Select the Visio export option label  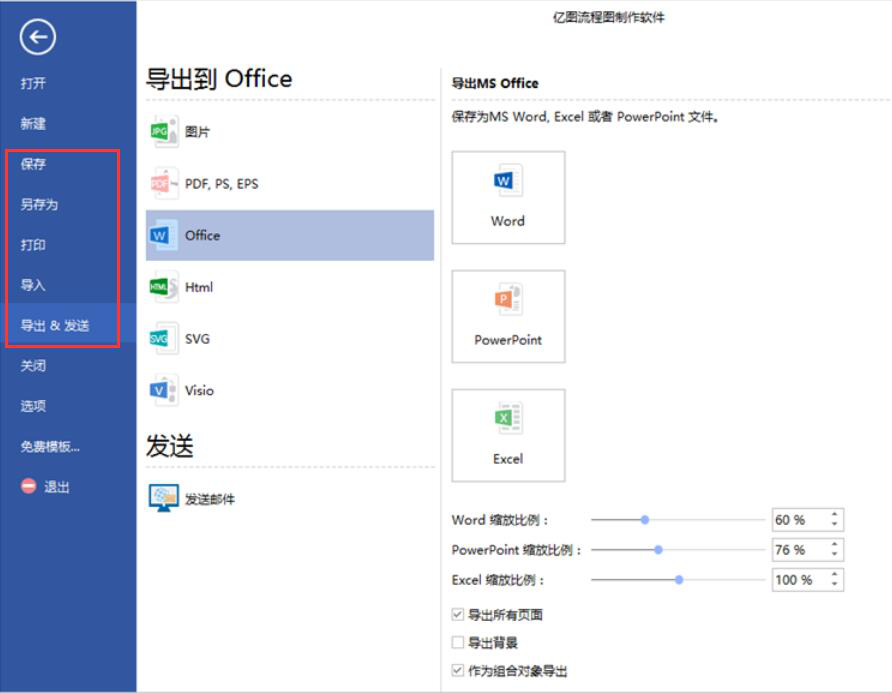pos(199,391)
